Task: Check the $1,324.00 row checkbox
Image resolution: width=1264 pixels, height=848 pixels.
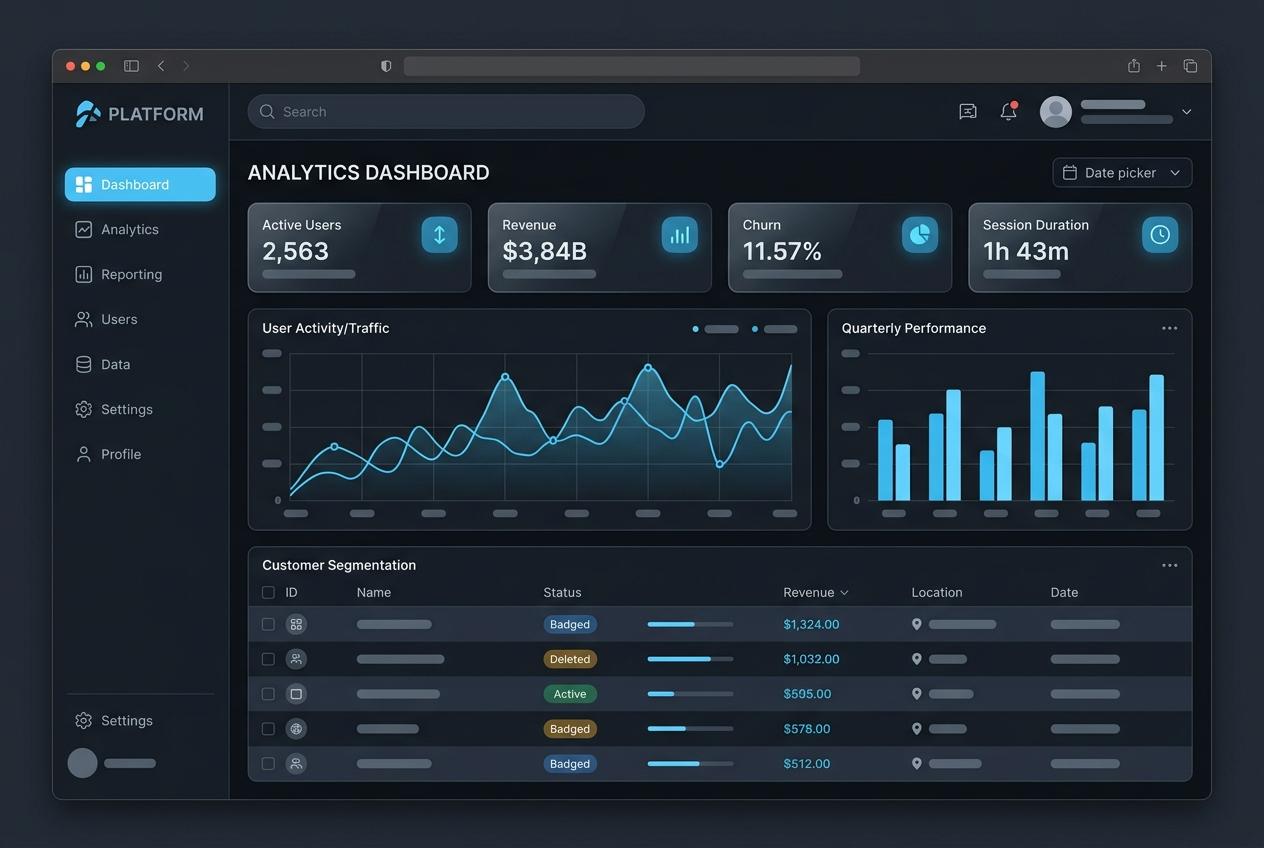Action: point(268,624)
